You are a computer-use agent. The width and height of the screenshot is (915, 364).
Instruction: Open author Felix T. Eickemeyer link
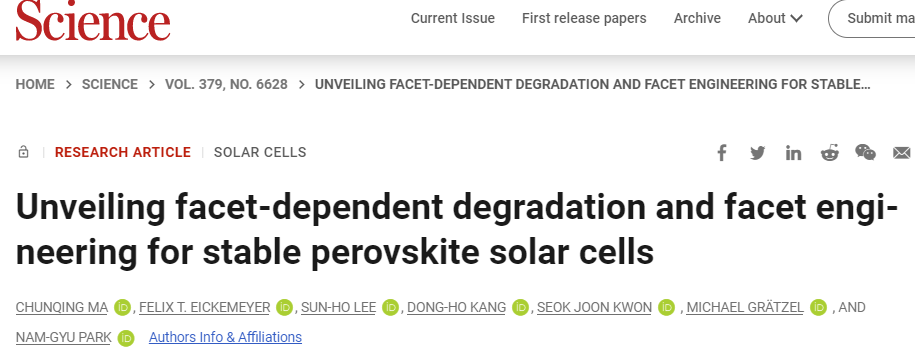click(x=204, y=307)
